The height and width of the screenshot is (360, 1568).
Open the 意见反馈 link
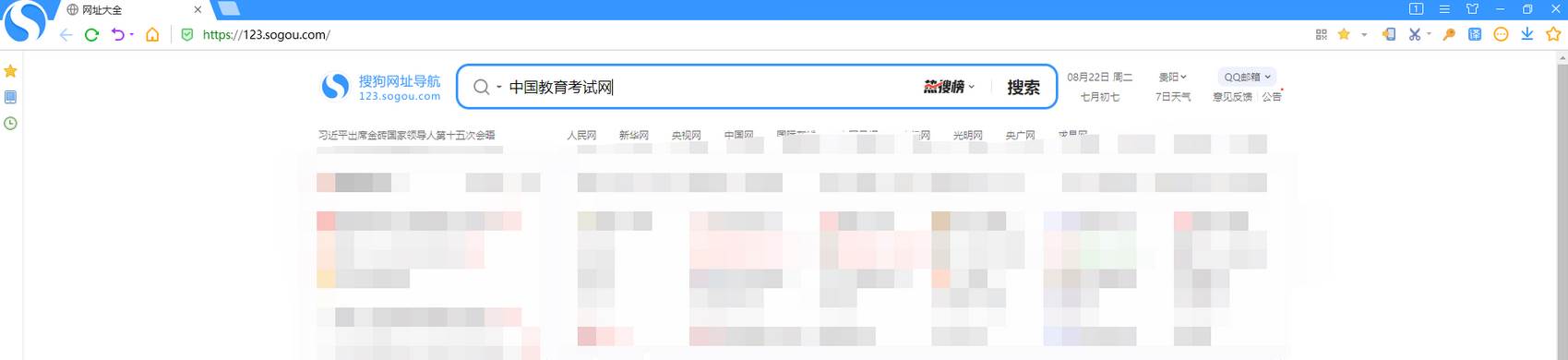click(1232, 97)
